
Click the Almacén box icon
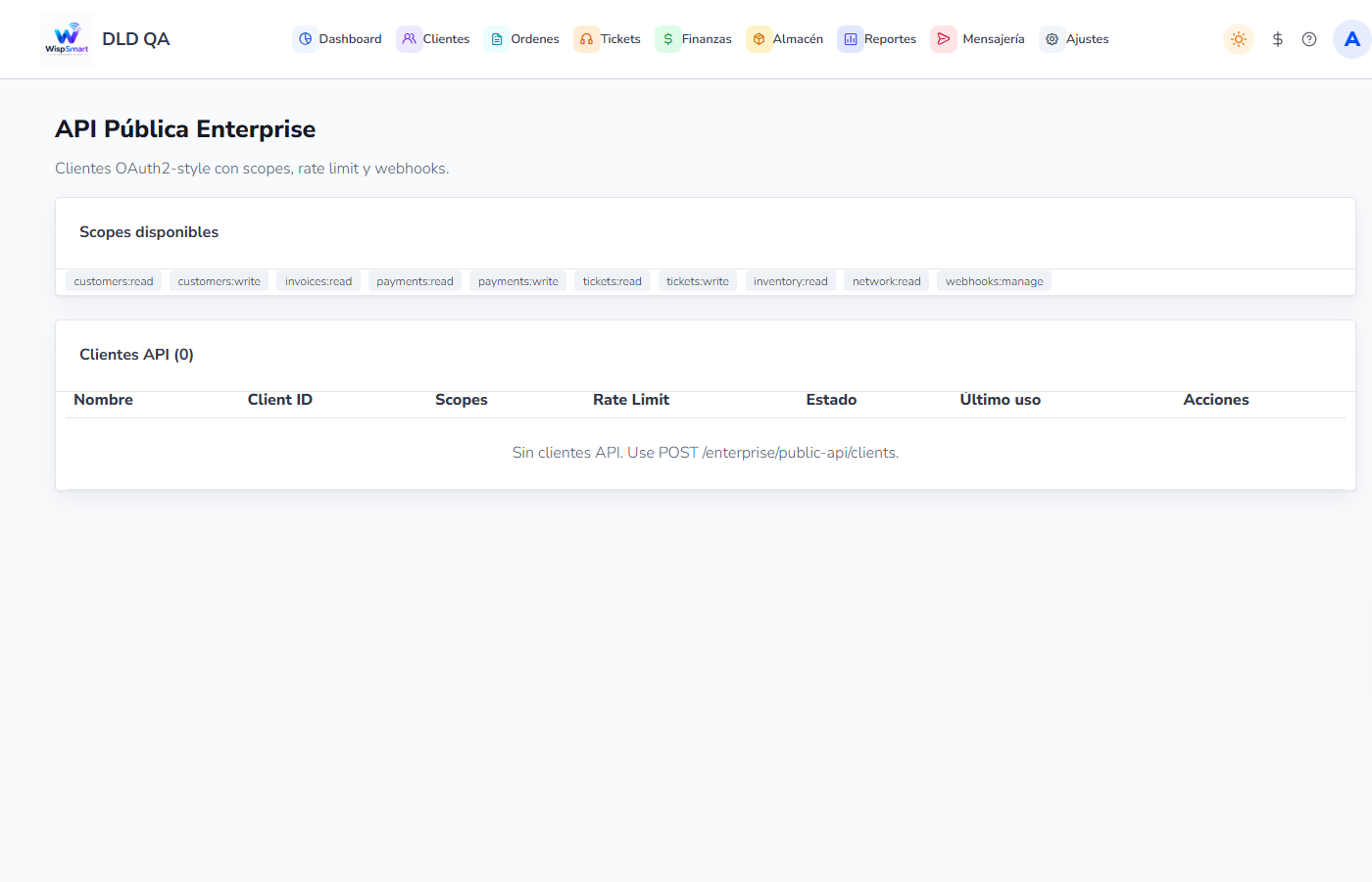[x=759, y=39]
